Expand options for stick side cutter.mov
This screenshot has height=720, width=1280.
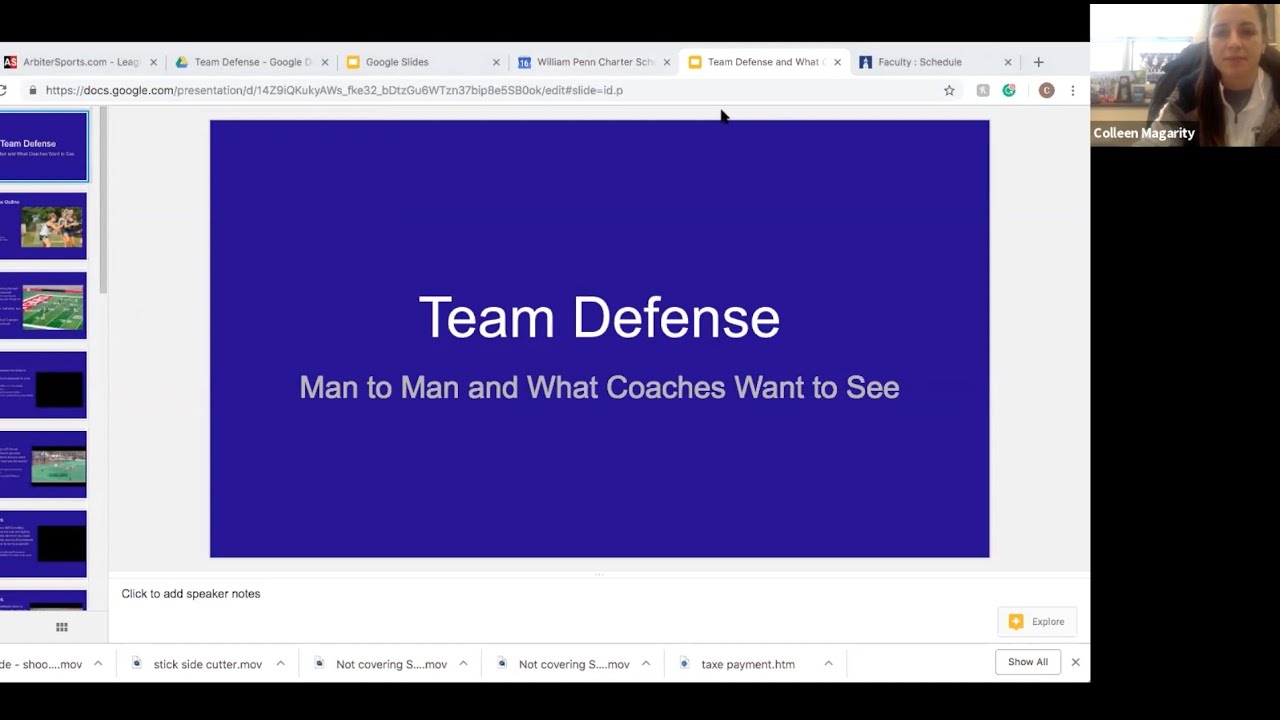tap(280, 663)
